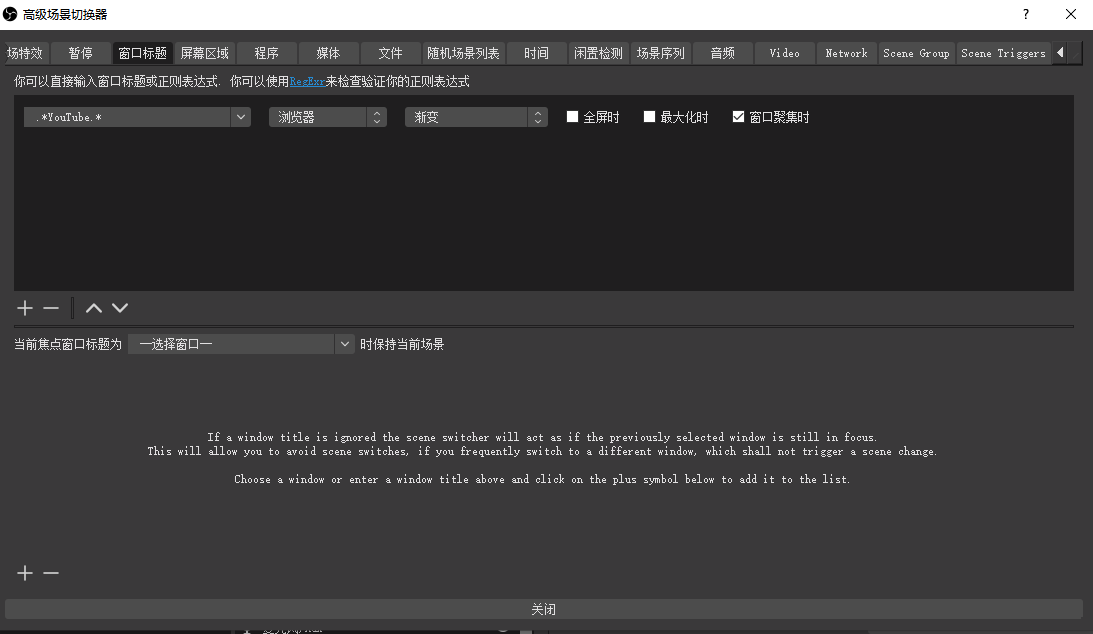Switch to the 场景序列 tab
This screenshot has width=1093, height=634.
pyautogui.click(x=660, y=53)
